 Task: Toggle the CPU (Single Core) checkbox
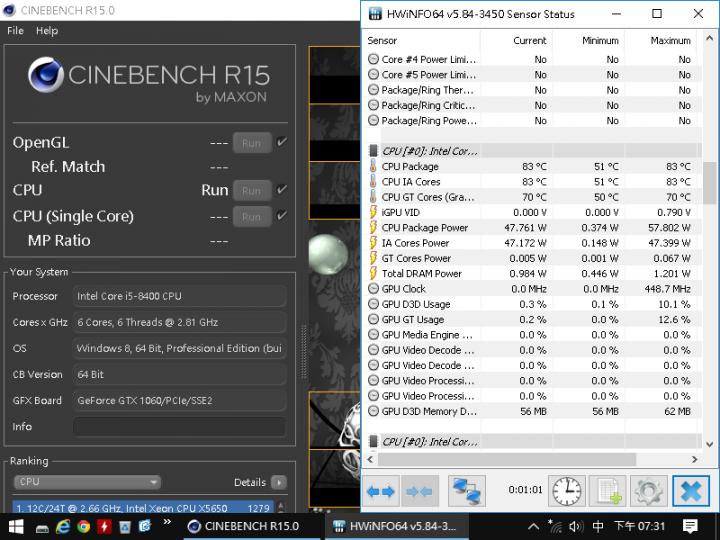[282, 216]
